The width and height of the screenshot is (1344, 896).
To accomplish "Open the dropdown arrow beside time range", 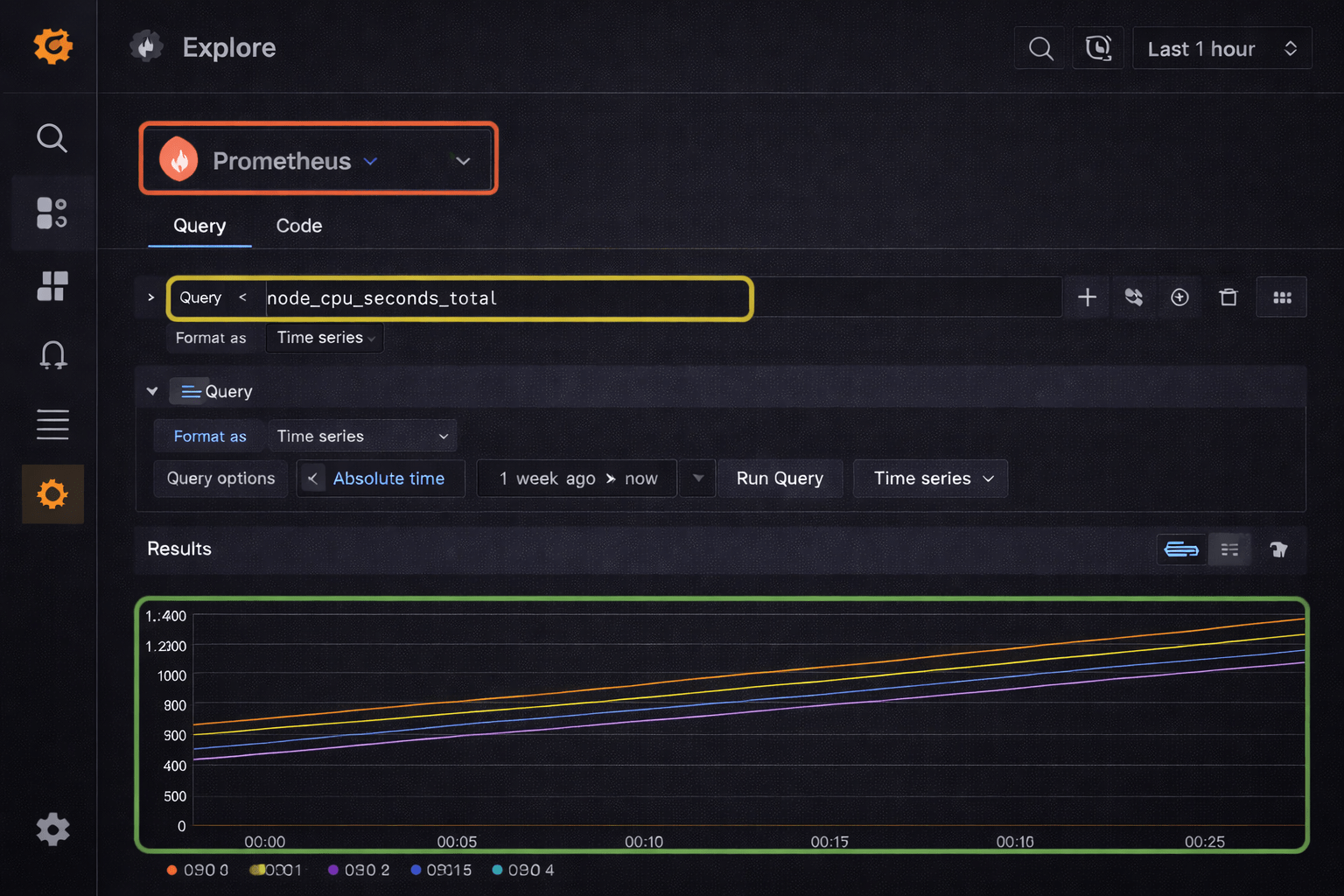I will tap(698, 478).
